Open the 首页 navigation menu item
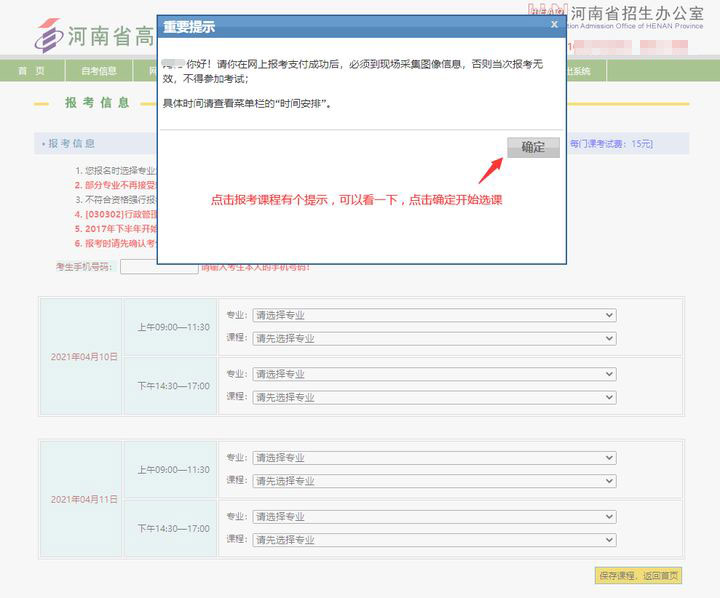 pos(32,71)
